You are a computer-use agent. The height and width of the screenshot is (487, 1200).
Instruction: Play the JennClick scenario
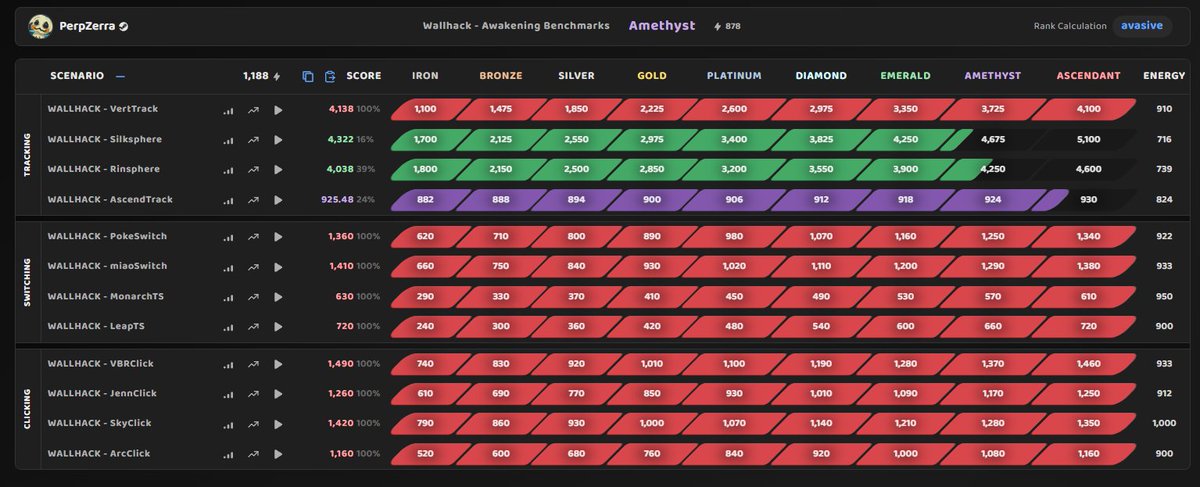[278, 394]
